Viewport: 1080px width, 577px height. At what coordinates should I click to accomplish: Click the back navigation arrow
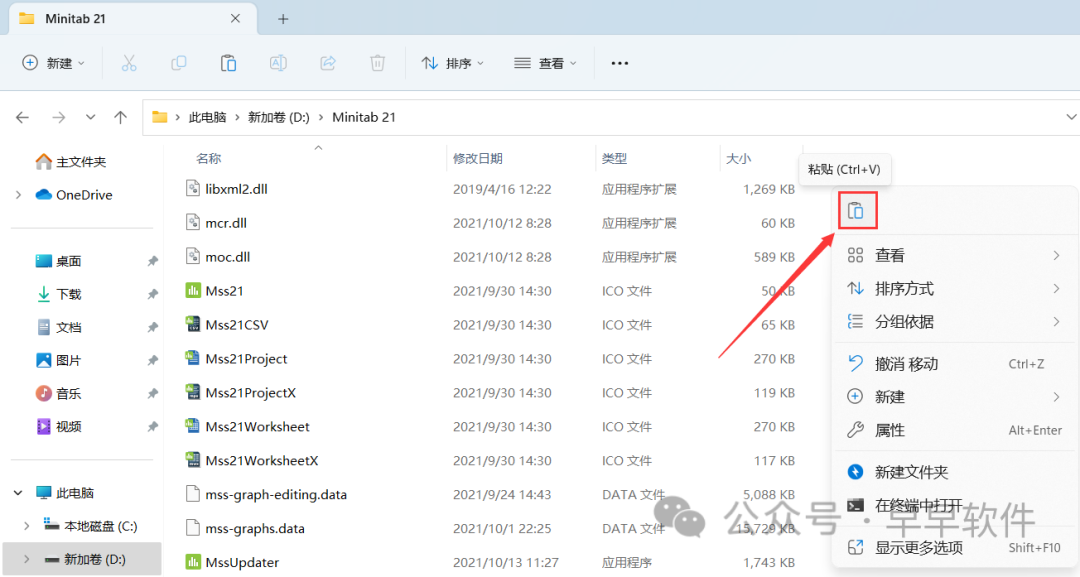pos(23,117)
